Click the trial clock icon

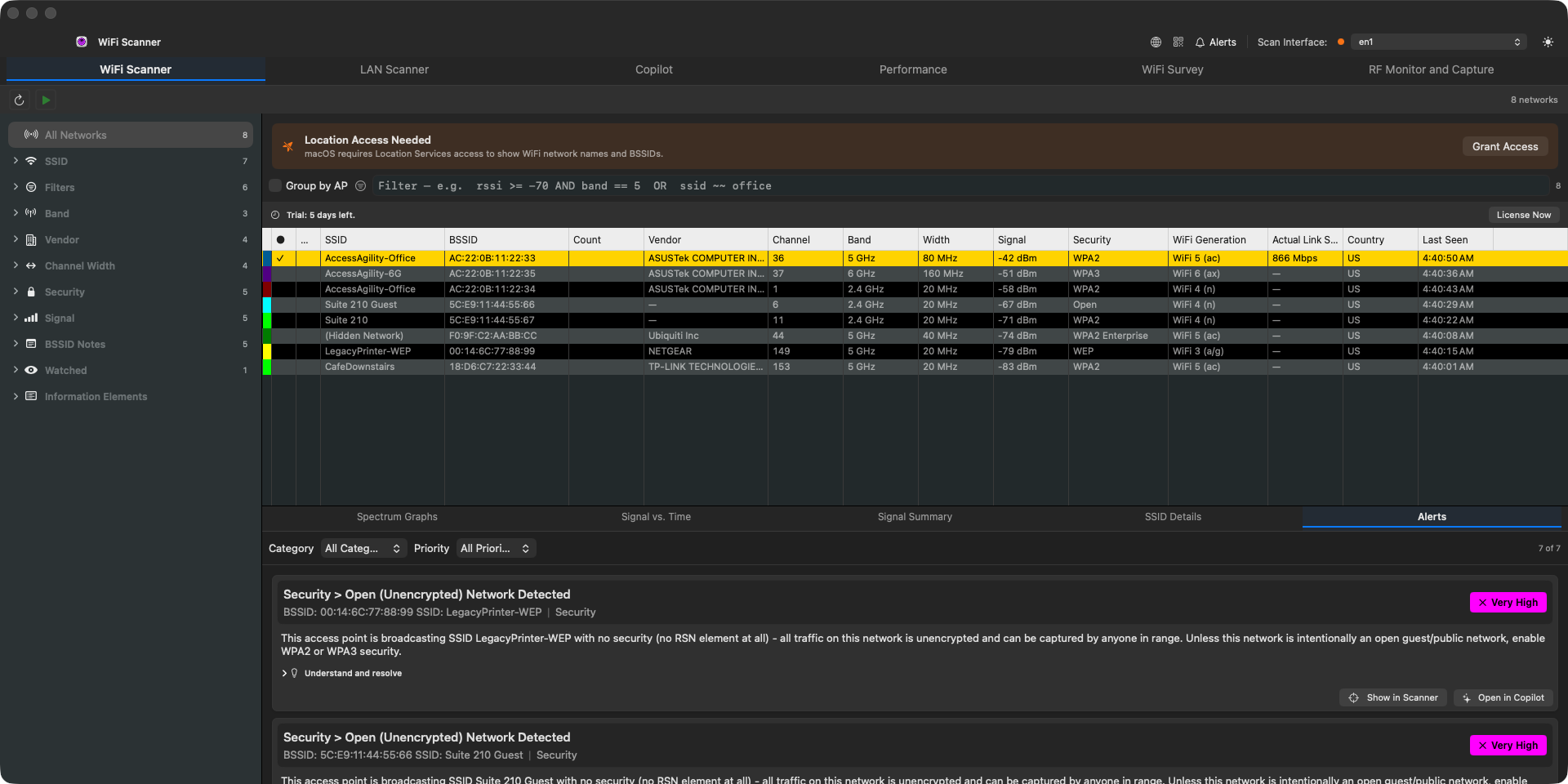pyautogui.click(x=275, y=215)
